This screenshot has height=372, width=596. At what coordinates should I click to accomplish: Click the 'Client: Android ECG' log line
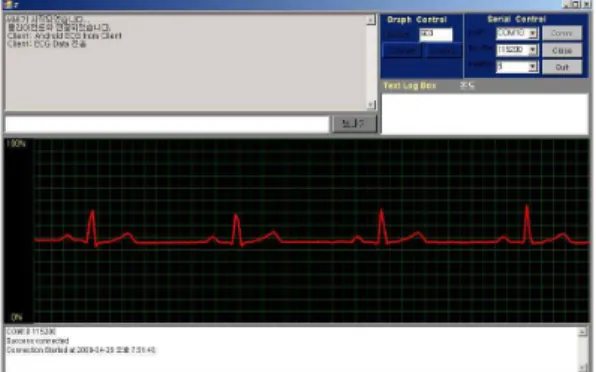(x=64, y=36)
